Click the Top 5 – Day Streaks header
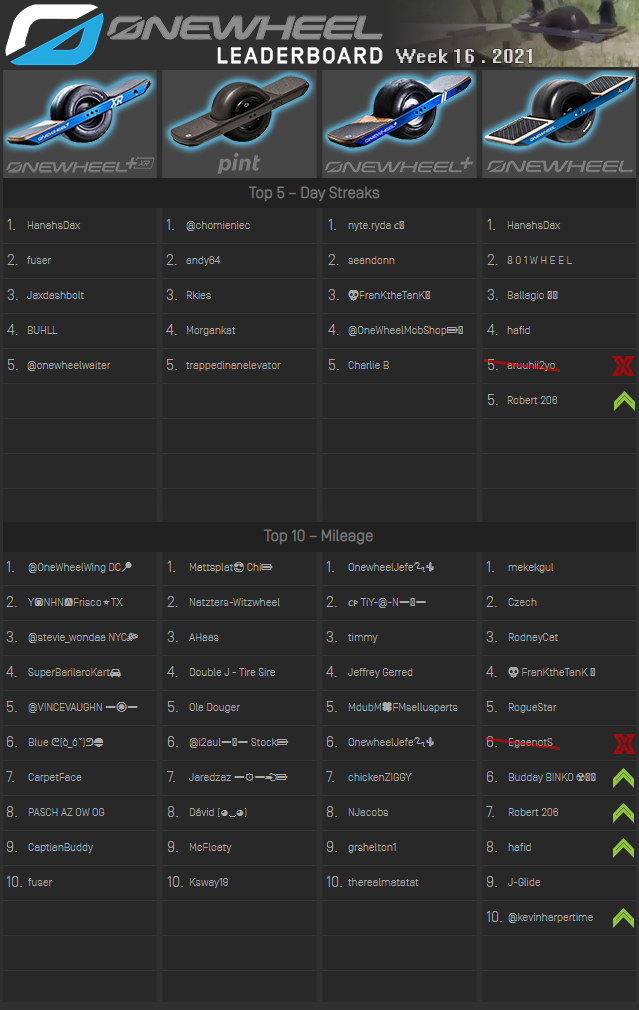 coord(314,193)
